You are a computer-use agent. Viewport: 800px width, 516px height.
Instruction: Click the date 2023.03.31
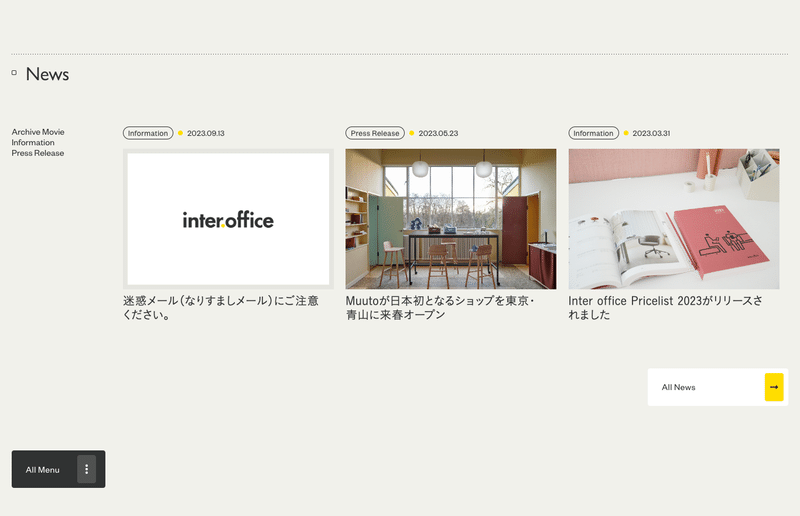point(652,133)
